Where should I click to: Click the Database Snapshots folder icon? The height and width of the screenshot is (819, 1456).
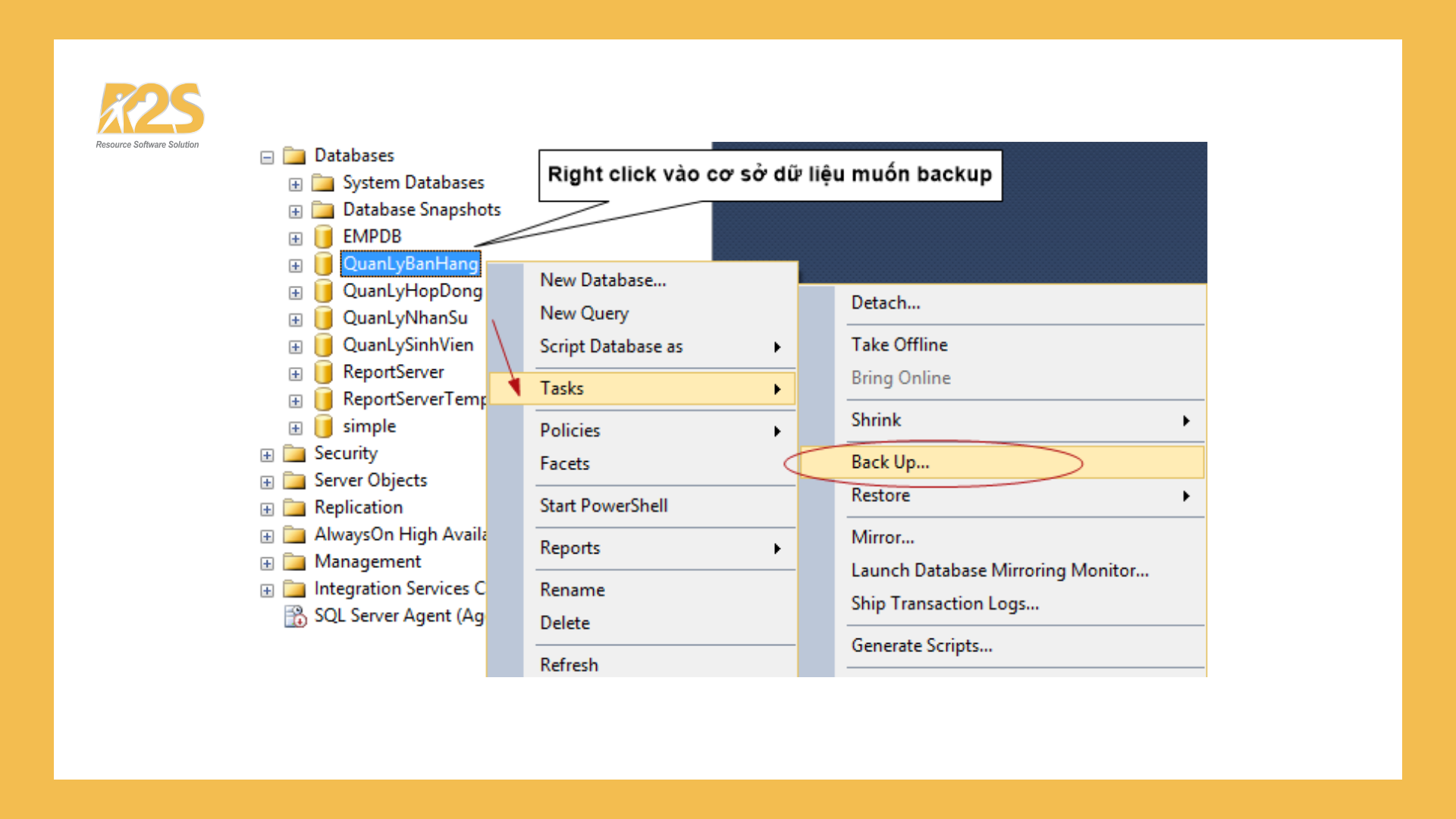(322, 209)
